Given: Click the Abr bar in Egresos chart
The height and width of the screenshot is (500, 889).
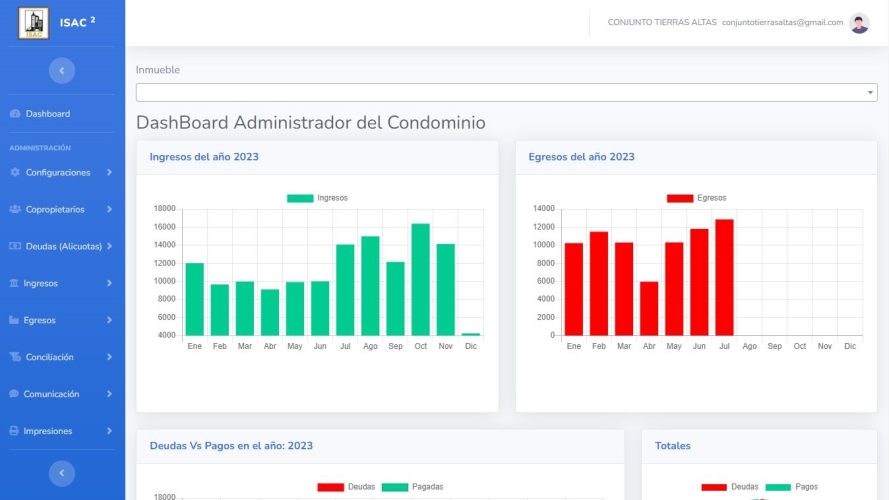Looking at the screenshot, I should click(649, 308).
